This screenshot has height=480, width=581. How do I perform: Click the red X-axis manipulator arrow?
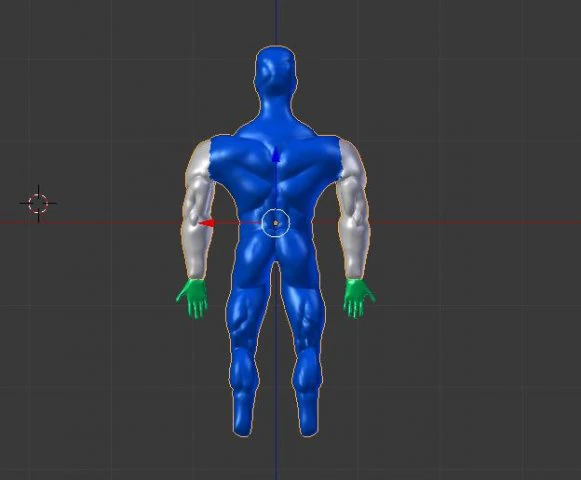coord(206,223)
